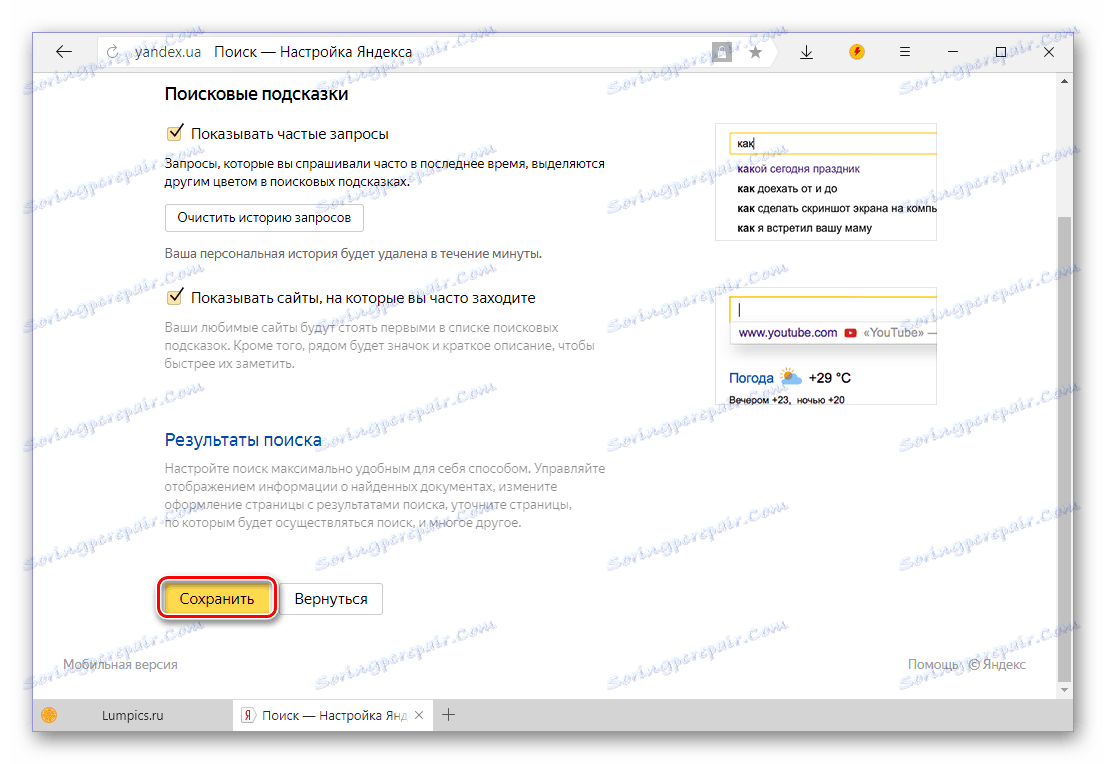Go back using the arrow button

(64, 51)
